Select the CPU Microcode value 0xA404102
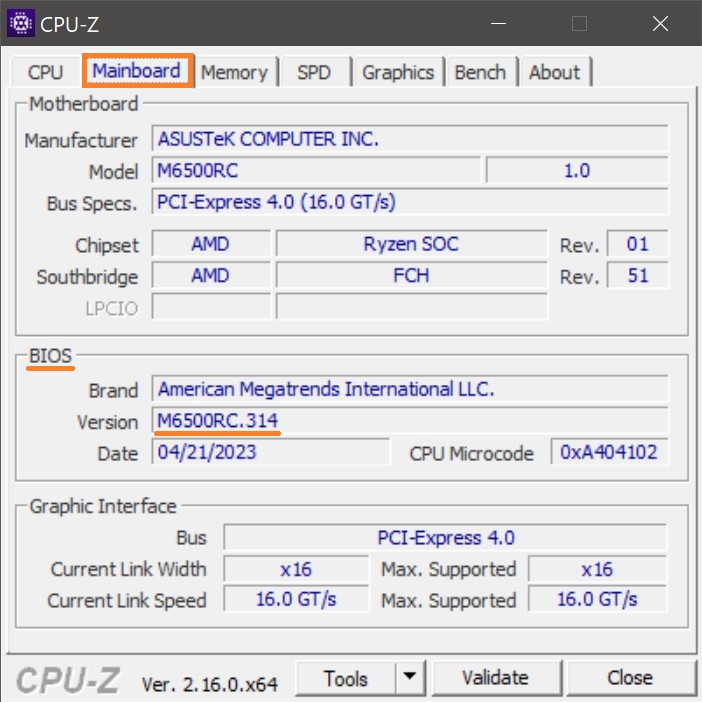Image resolution: width=702 pixels, height=702 pixels. (609, 452)
